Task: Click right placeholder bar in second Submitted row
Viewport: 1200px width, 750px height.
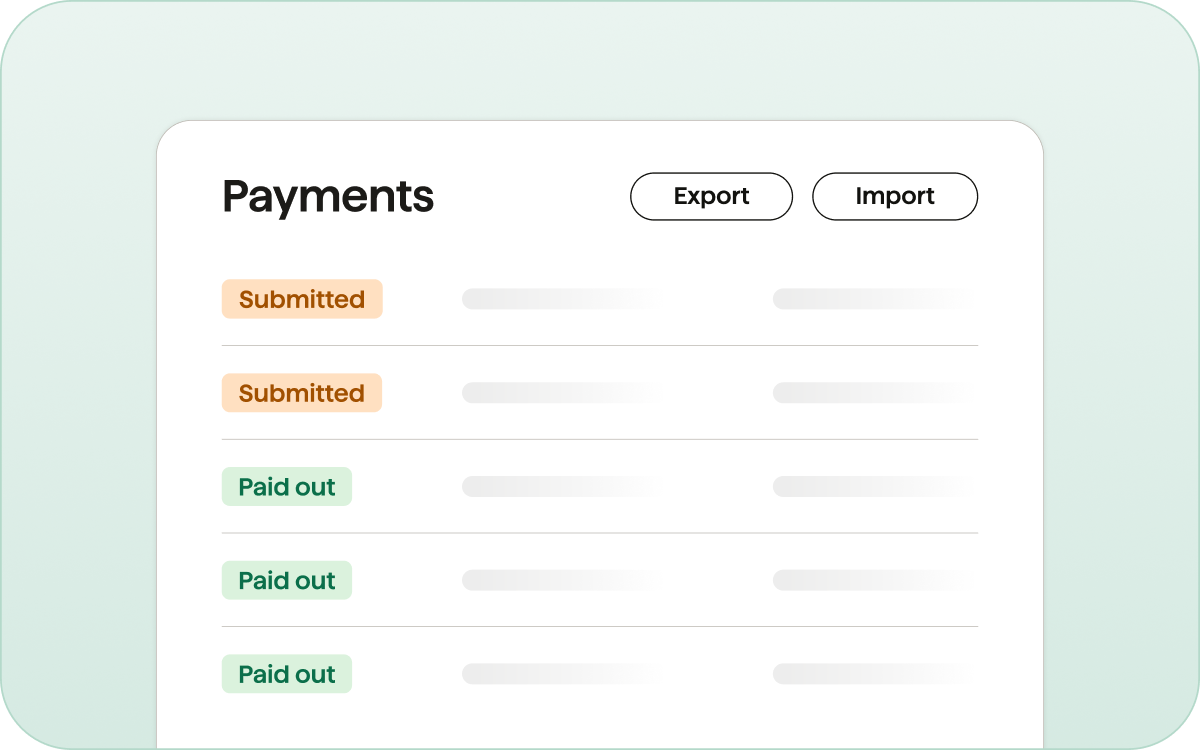Action: click(x=860, y=393)
